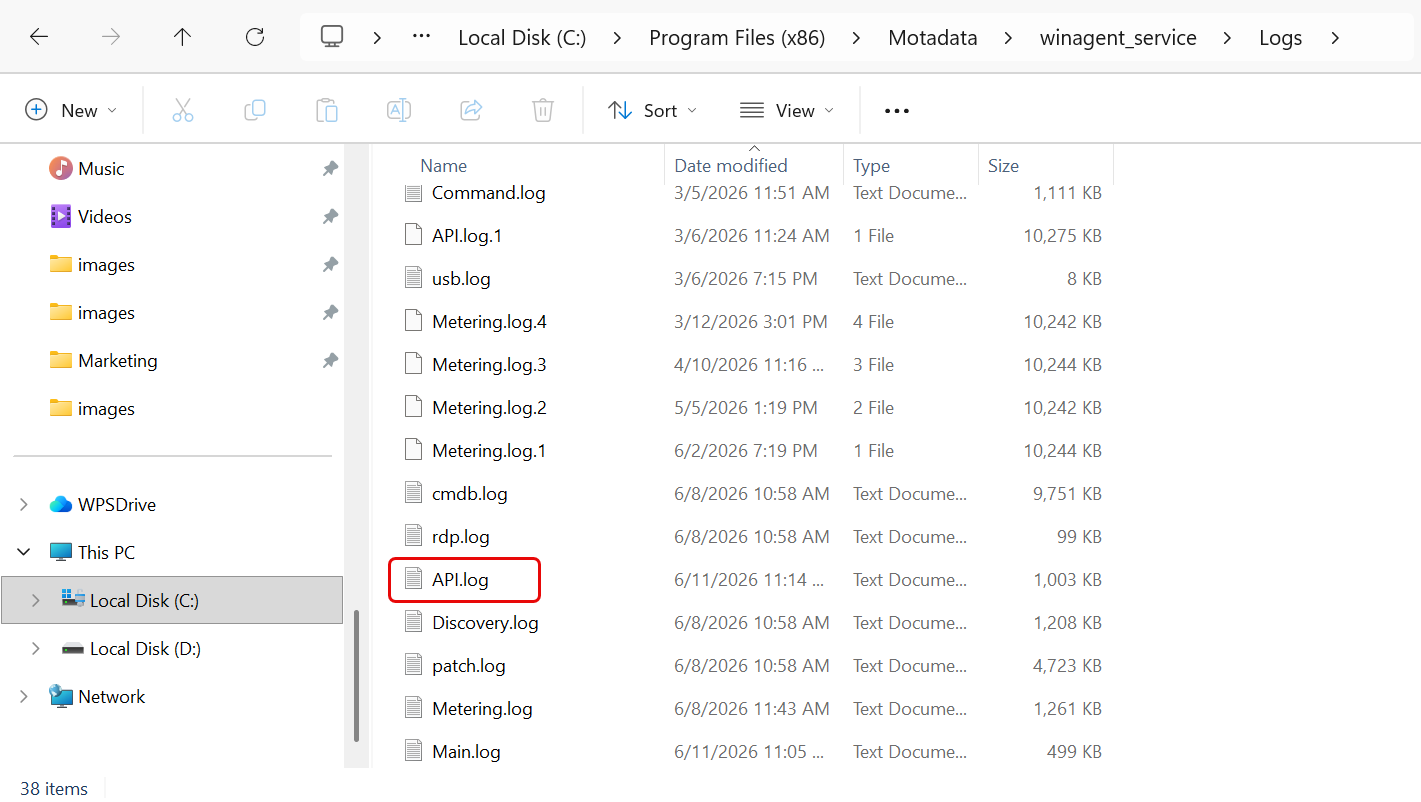Click the Up one level arrow
This screenshot has width=1421, height=802.
pos(182,37)
